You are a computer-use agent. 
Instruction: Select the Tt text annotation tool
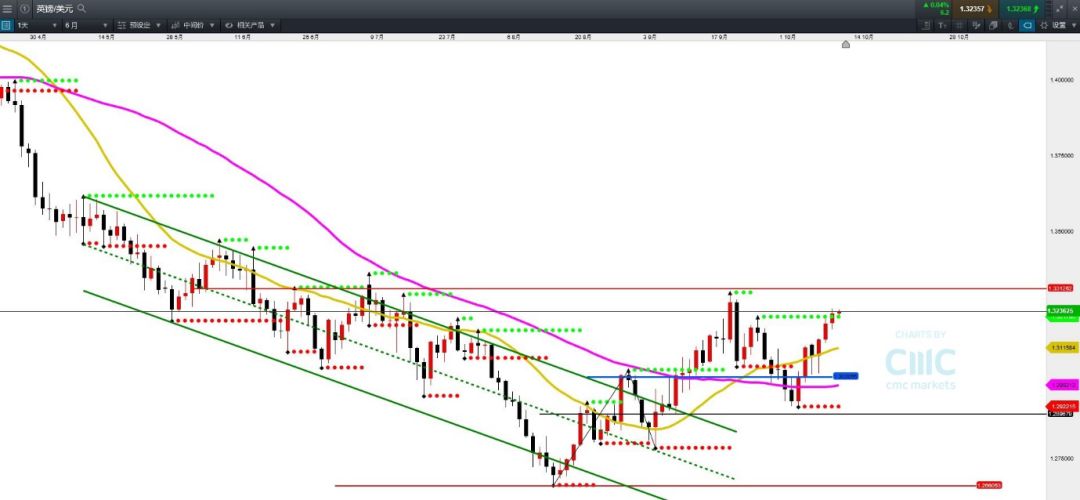click(x=943, y=25)
